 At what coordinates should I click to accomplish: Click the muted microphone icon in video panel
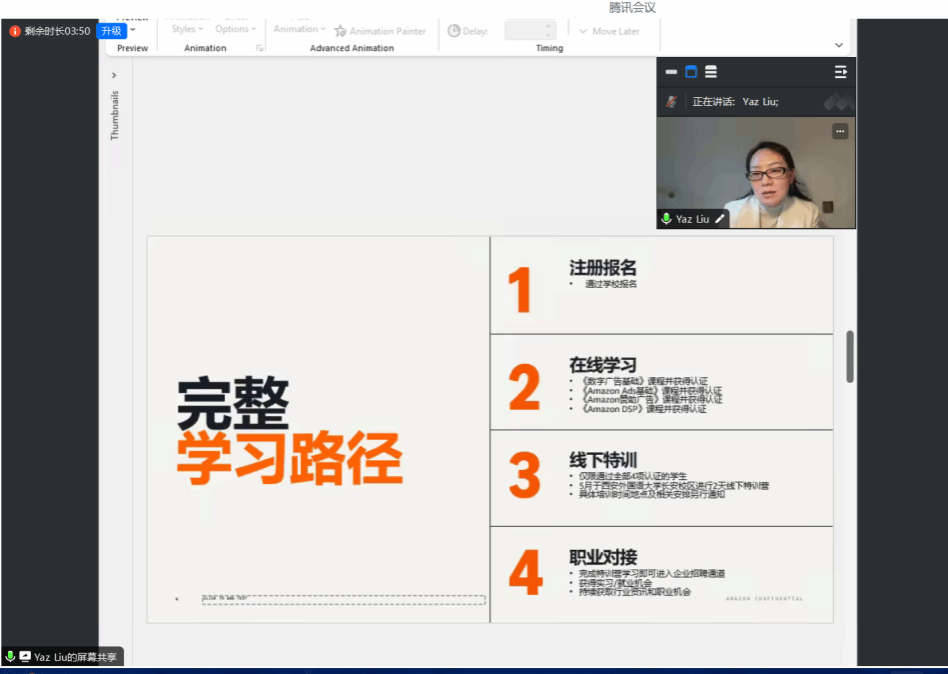(x=672, y=101)
